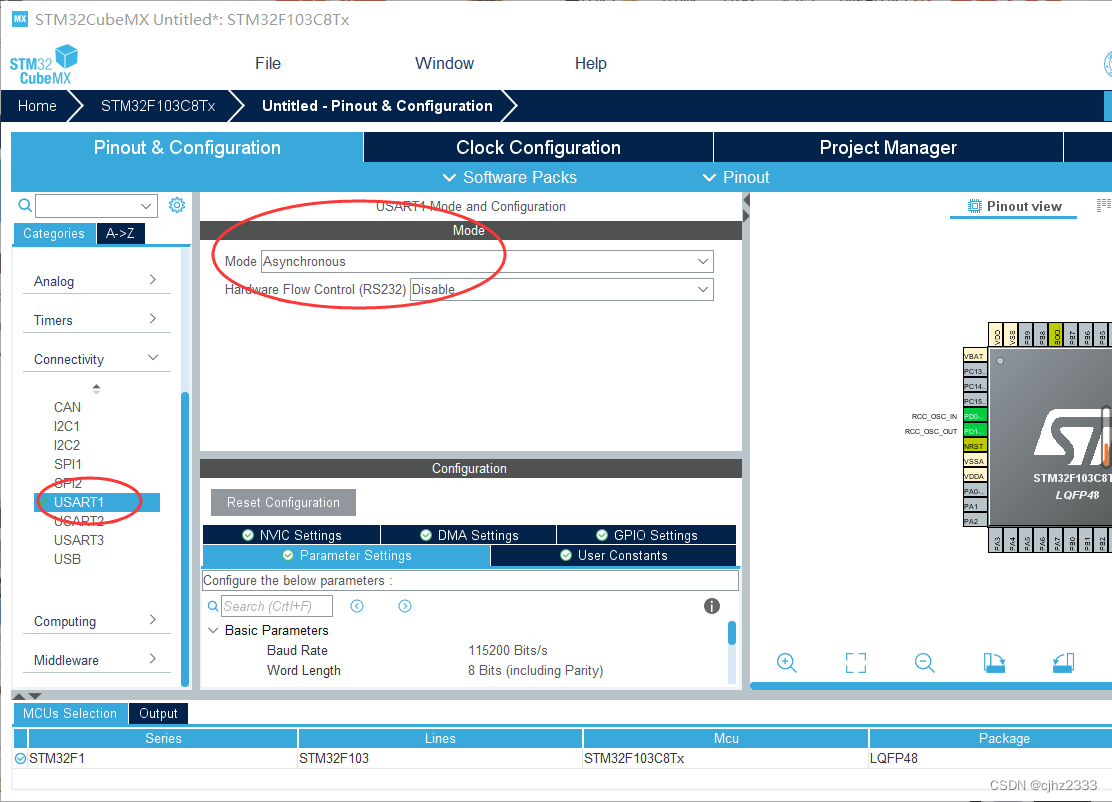Open the Pinout dropdown menu
This screenshot has width=1112, height=802.
coord(735,177)
